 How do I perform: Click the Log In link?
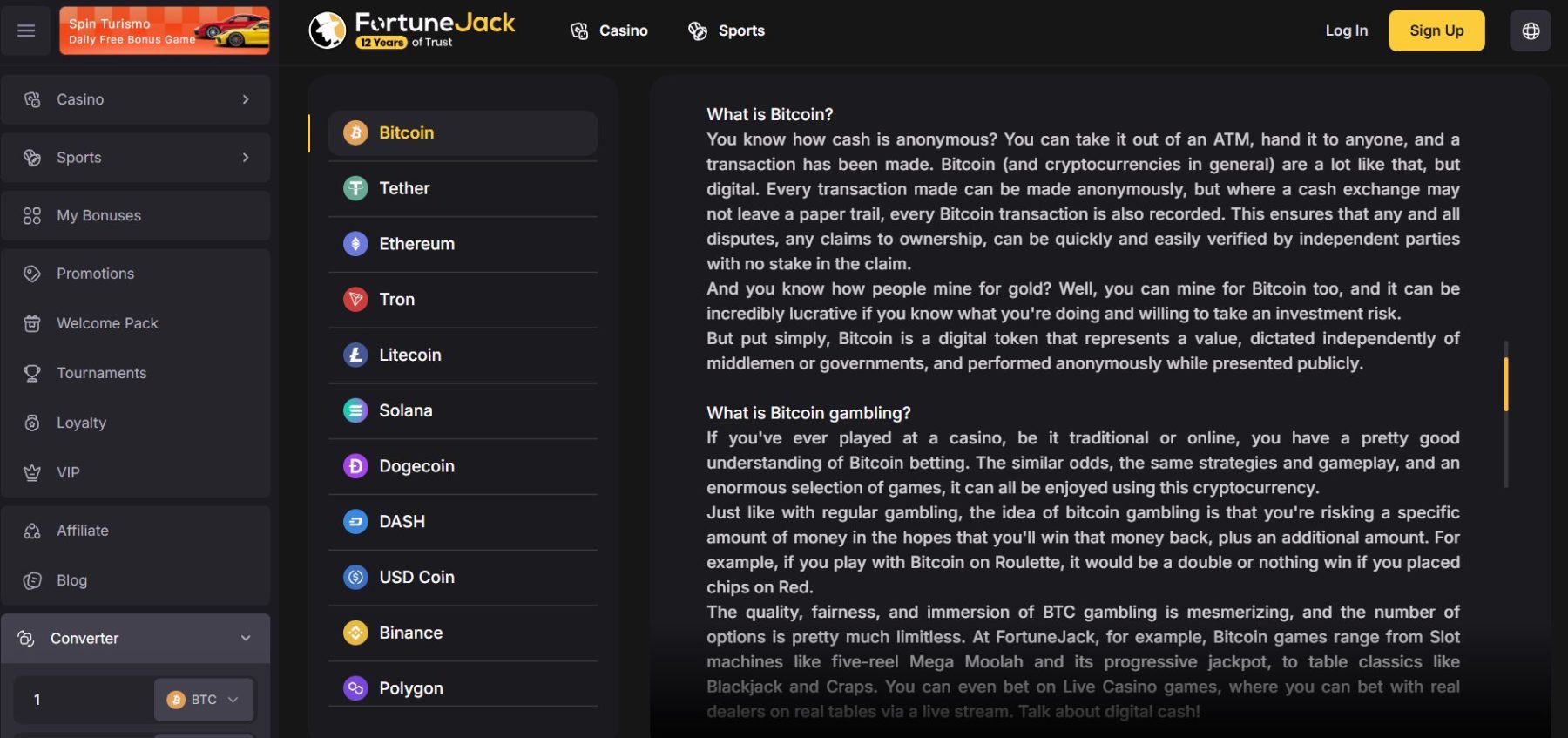(1346, 30)
